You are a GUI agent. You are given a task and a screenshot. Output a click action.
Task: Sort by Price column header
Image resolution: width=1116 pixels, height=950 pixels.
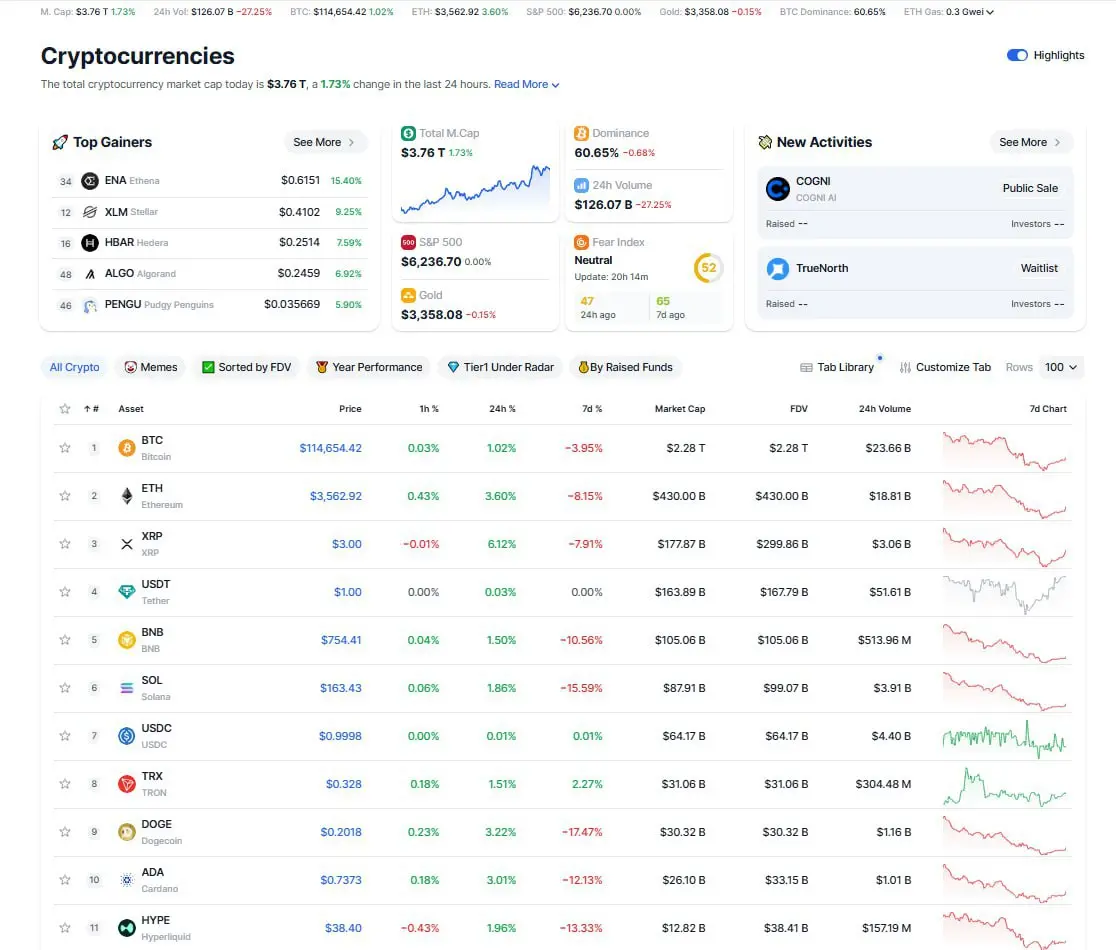point(350,408)
